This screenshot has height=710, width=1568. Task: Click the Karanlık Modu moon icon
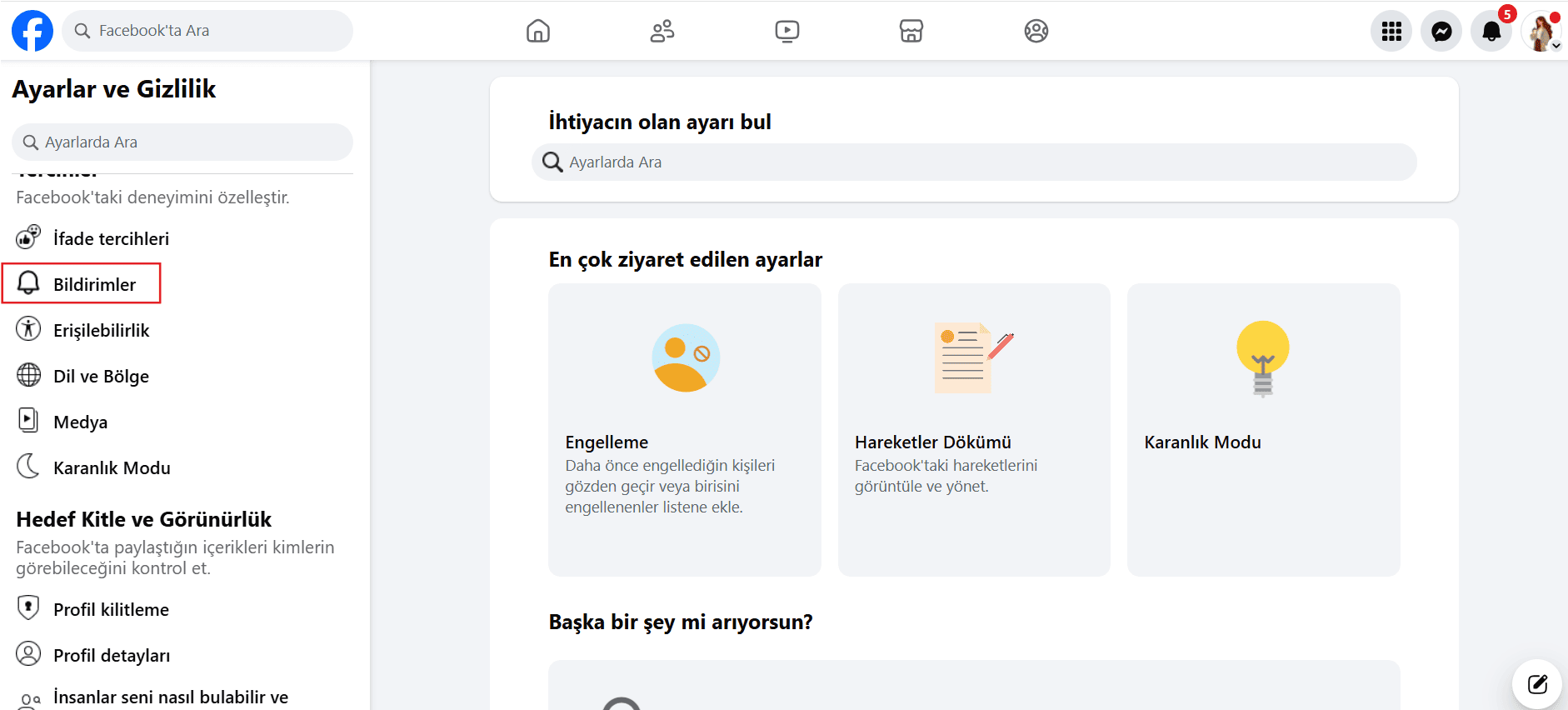coord(28,466)
